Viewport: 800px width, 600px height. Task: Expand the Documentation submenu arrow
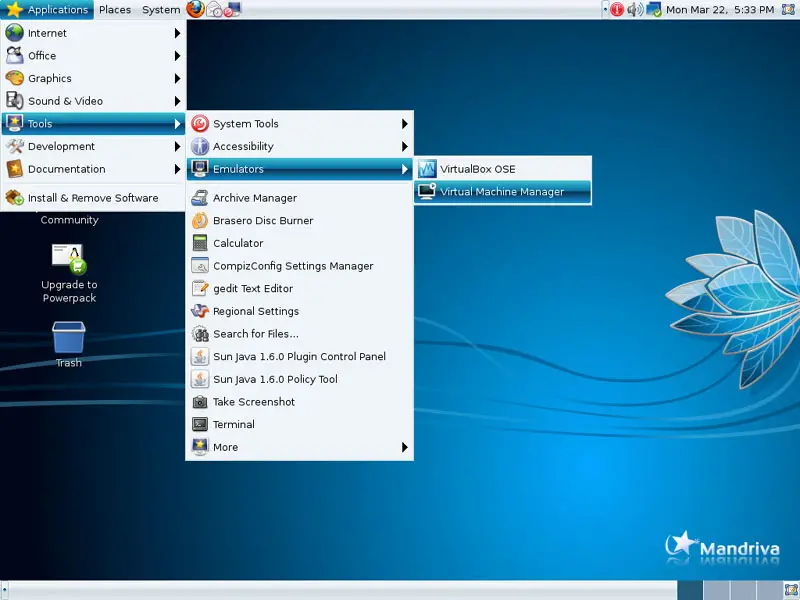coord(177,169)
